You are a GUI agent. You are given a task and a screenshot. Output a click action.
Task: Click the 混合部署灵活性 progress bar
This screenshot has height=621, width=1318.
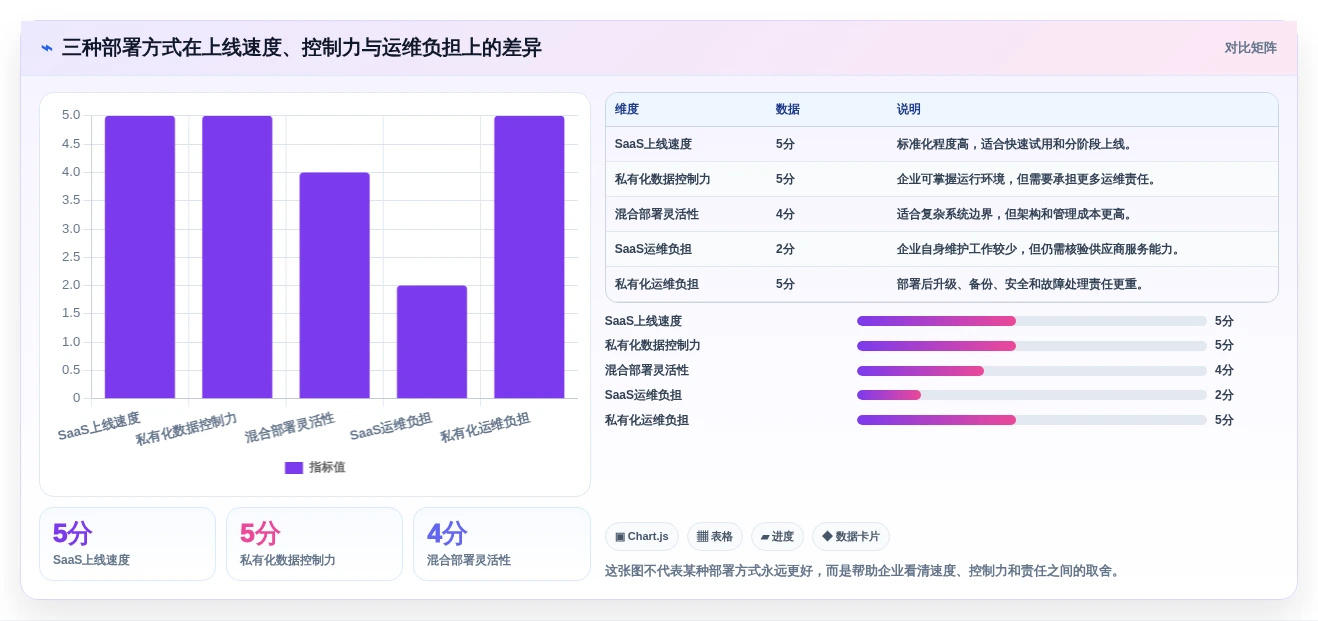click(1032, 371)
